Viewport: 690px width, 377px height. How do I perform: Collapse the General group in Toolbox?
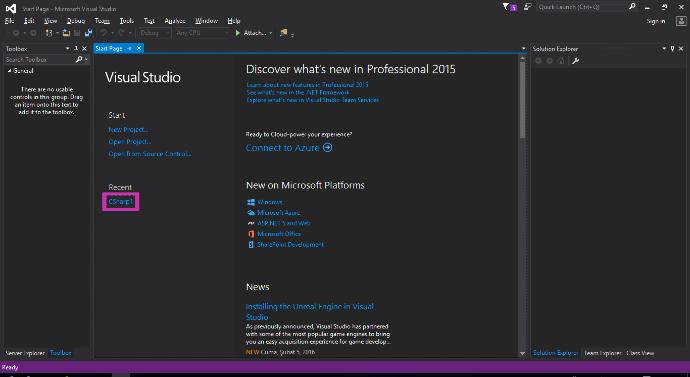[9, 71]
